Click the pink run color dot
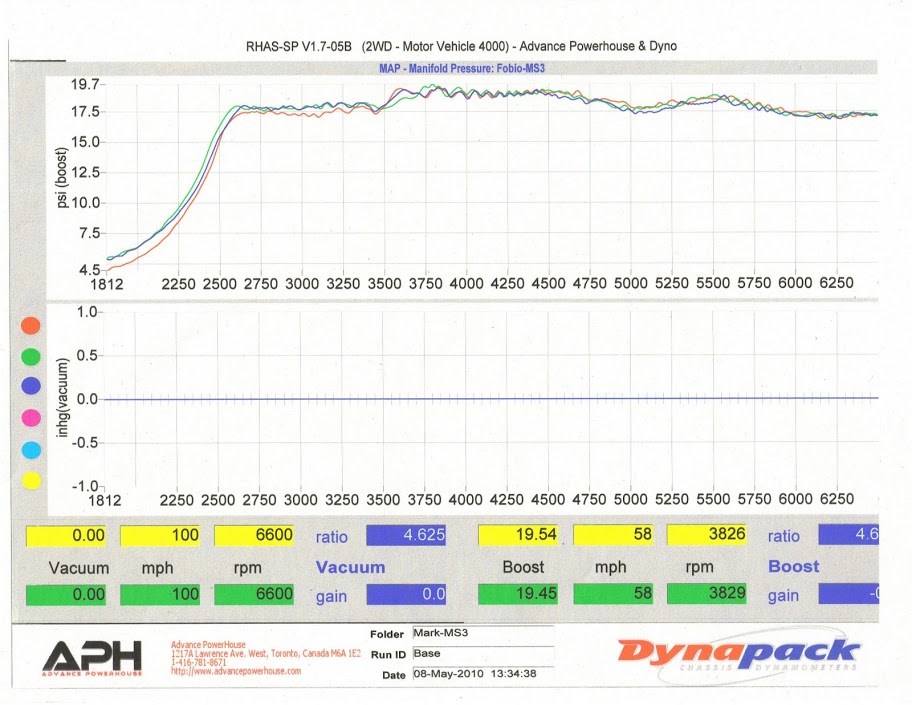 [31, 417]
